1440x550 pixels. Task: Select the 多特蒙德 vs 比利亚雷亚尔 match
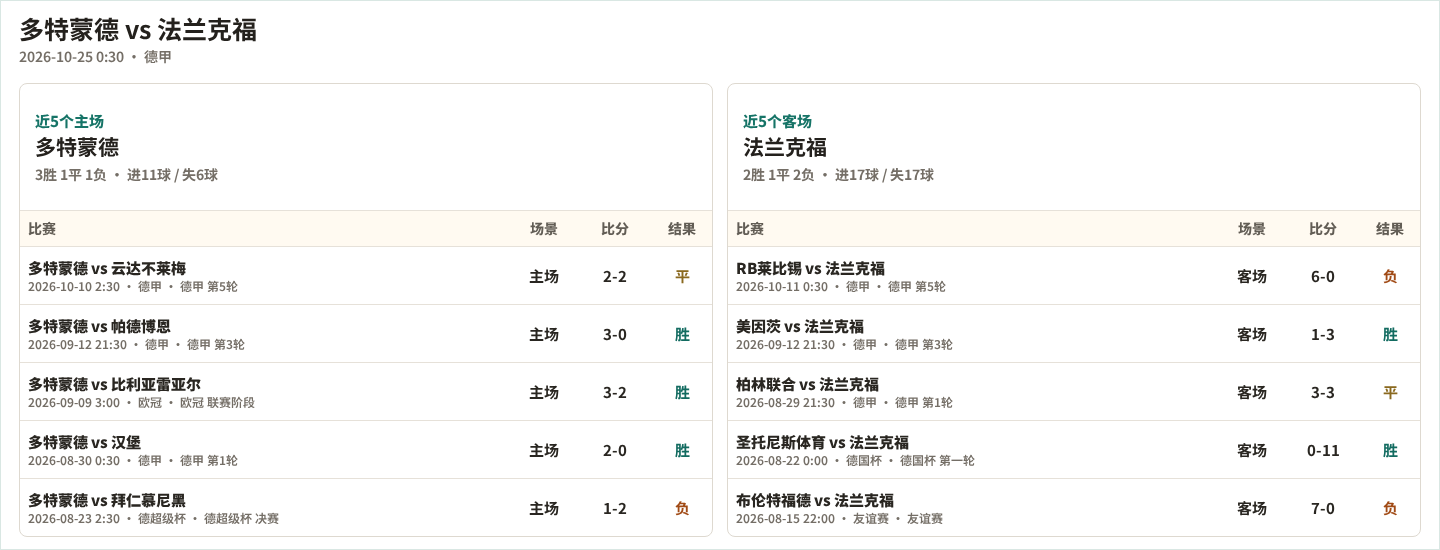366,392
